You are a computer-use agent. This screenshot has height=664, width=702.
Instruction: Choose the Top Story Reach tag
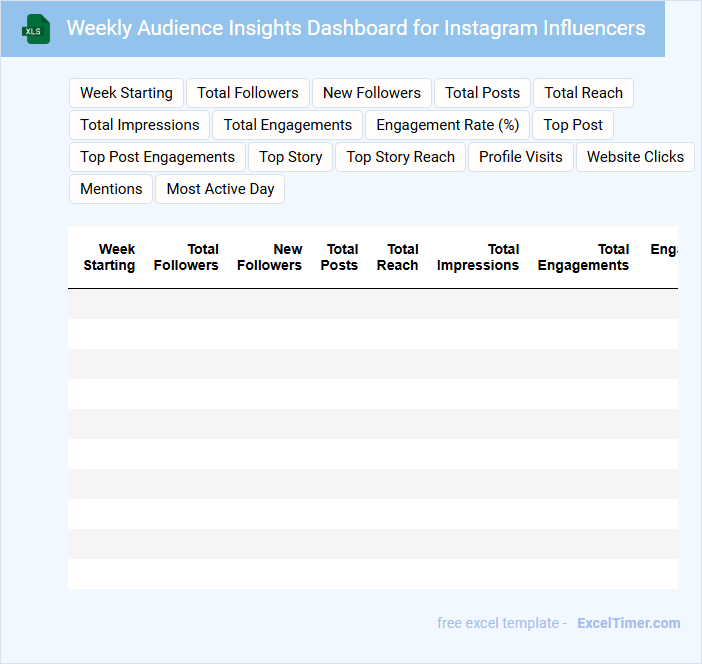400,157
